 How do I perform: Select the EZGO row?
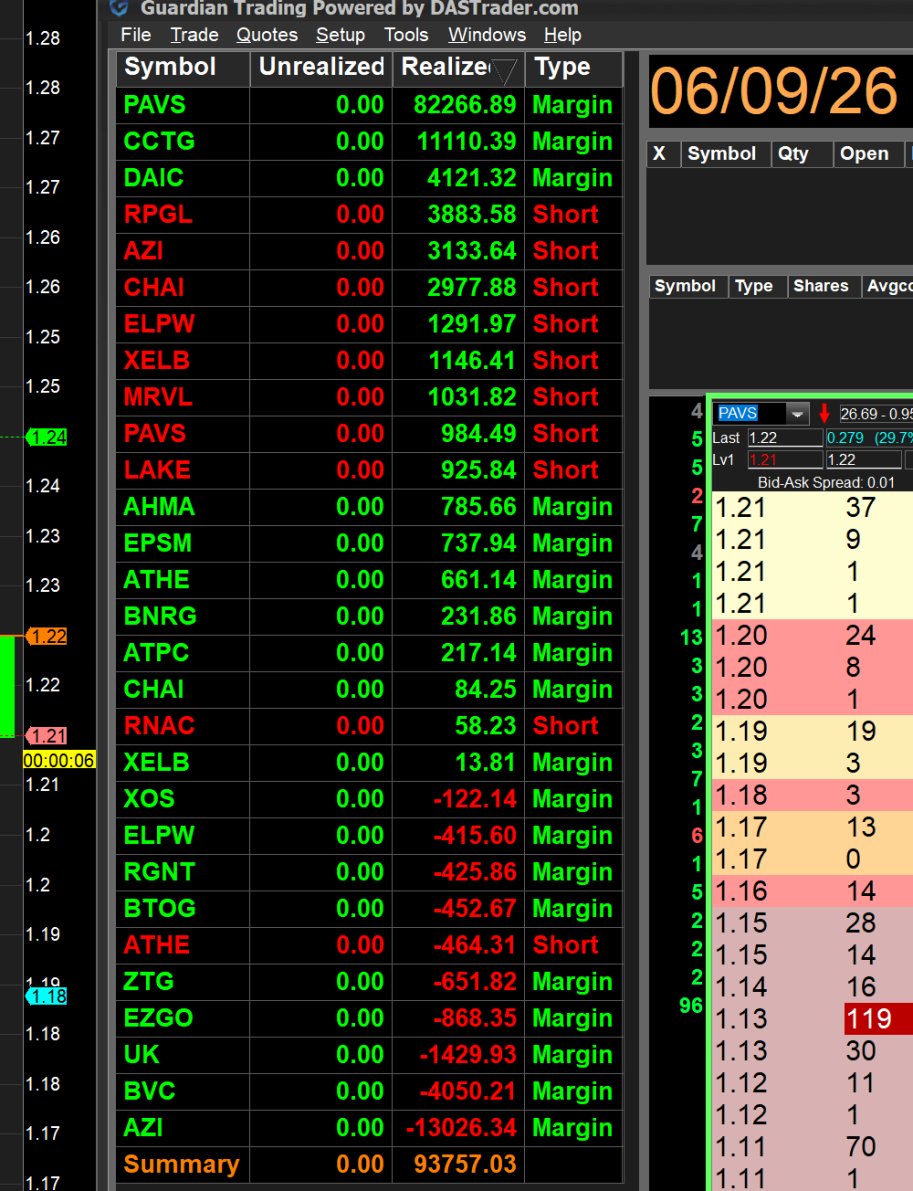coord(369,1018)
